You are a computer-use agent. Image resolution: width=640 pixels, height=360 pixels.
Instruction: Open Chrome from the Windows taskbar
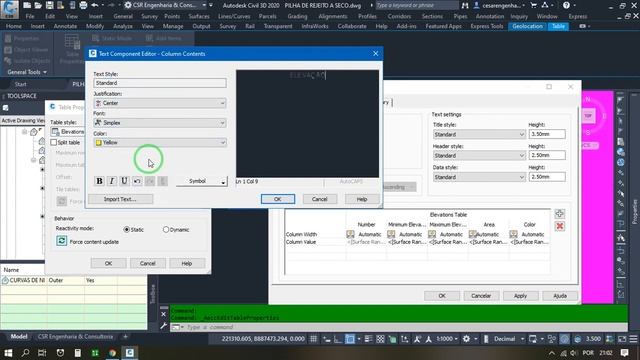(x=112, y=353)
